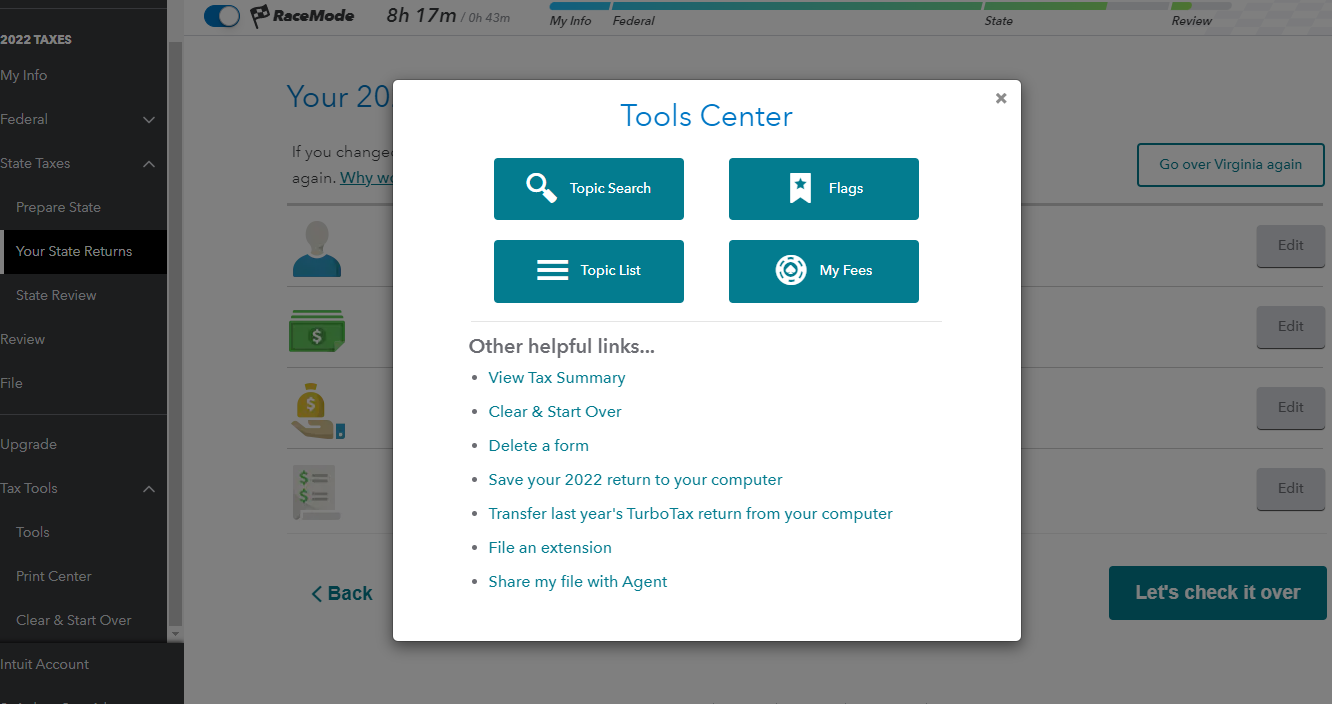Click Edit button for money bag row
The height and width of the screenshot is (704, 1332).
(1291, 408)
